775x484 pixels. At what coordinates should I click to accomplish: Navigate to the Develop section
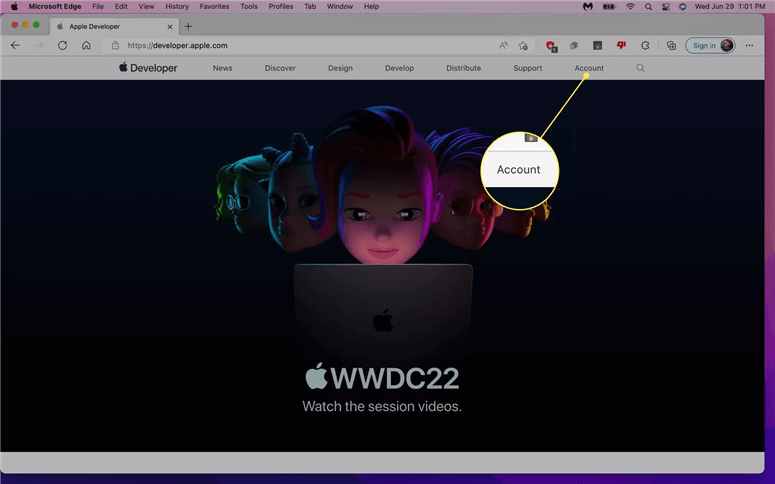399,68
